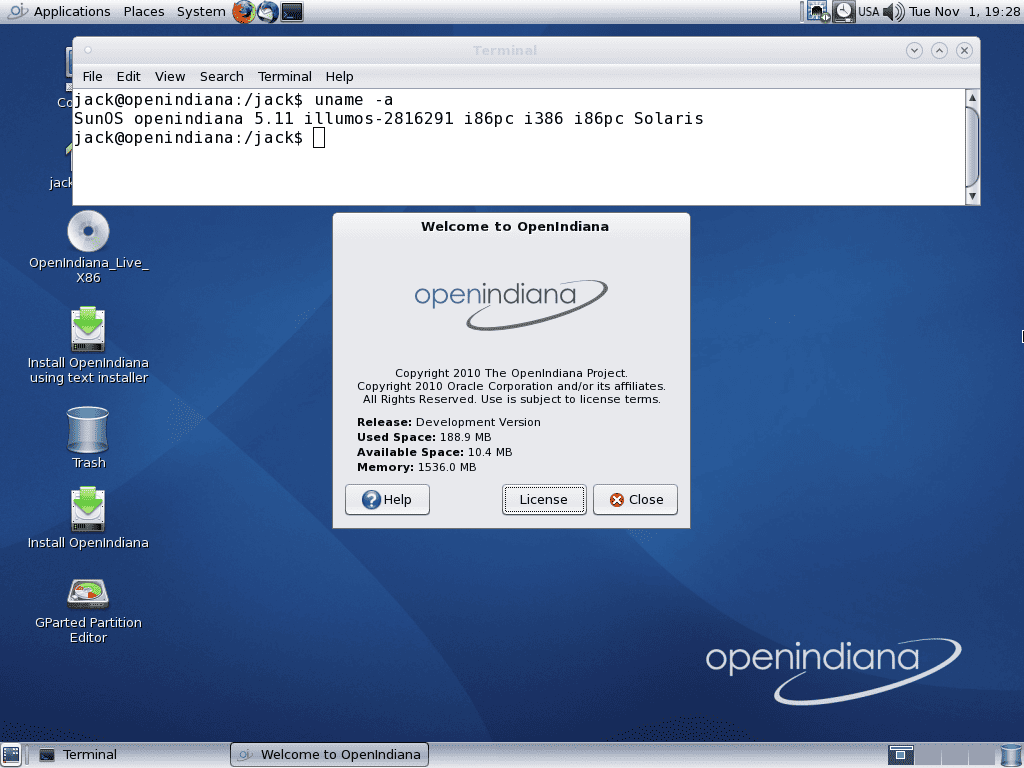
Task: Open the Time Slider clock tray icon
Action: tap(844, 12)
